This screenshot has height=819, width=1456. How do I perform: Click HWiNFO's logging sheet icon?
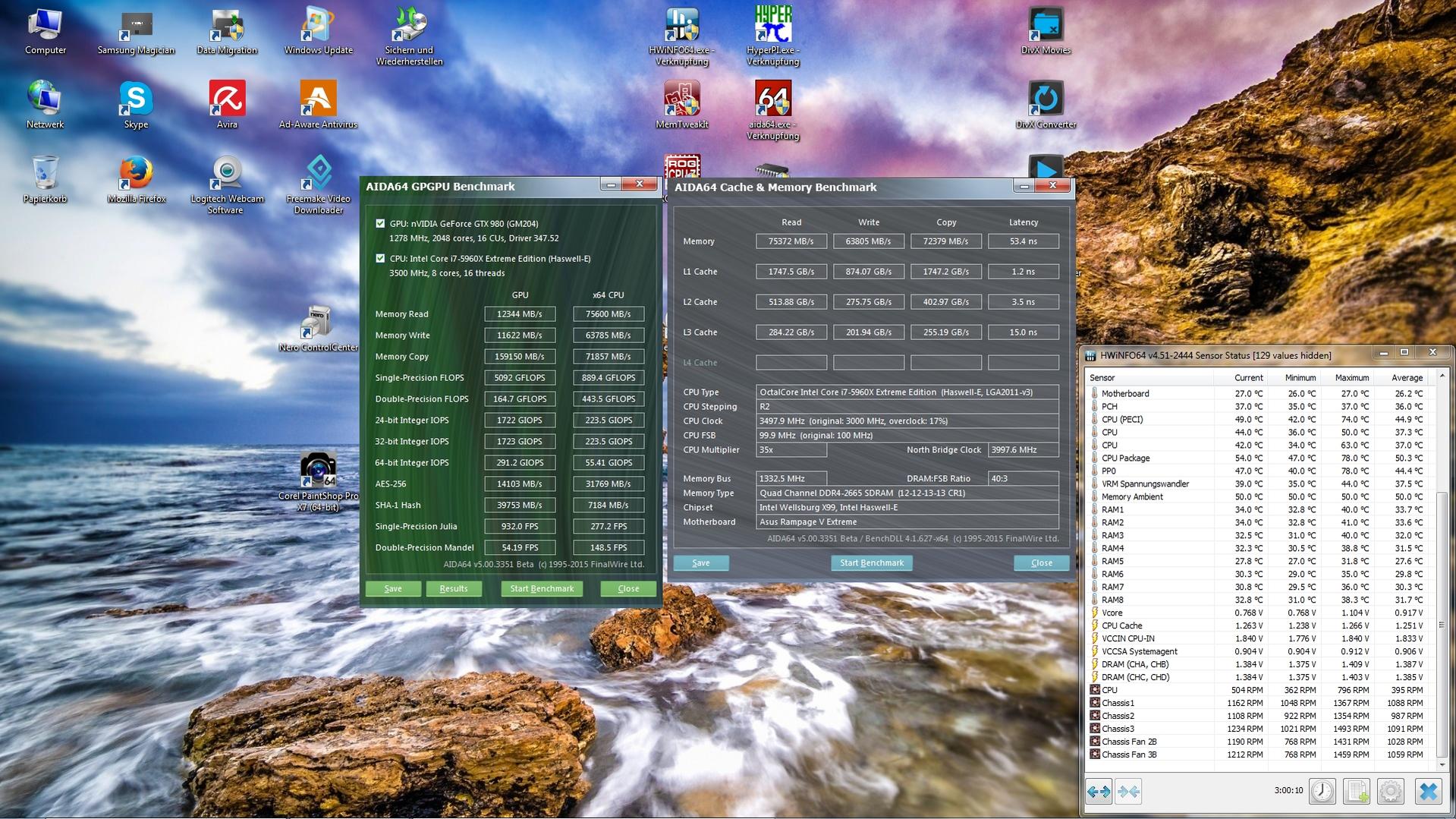(x=1356, y=791)
